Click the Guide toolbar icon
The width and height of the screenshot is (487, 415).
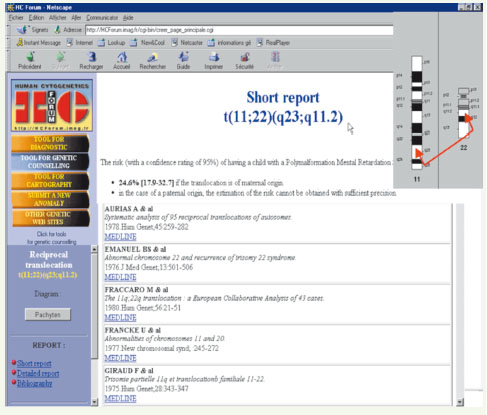click(x=183, y=57)
